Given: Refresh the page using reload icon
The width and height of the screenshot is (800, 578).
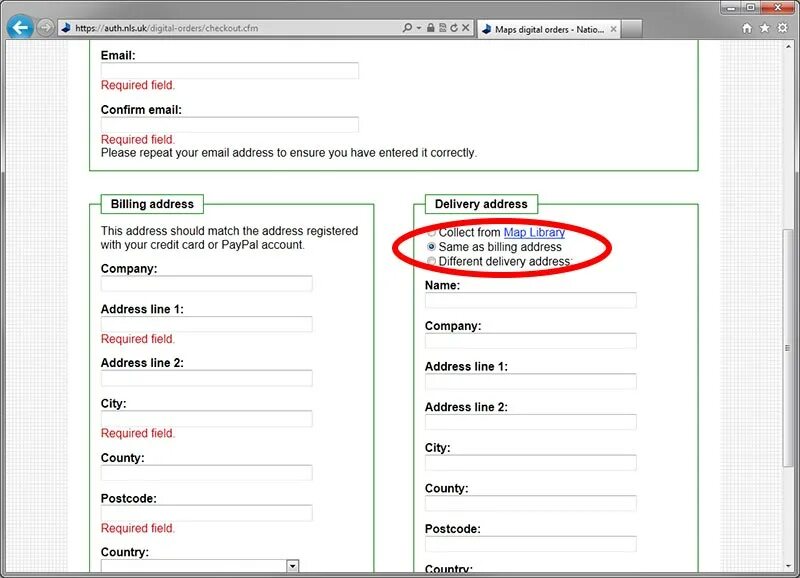Looking at the screenshot, I should pos(454,28).
